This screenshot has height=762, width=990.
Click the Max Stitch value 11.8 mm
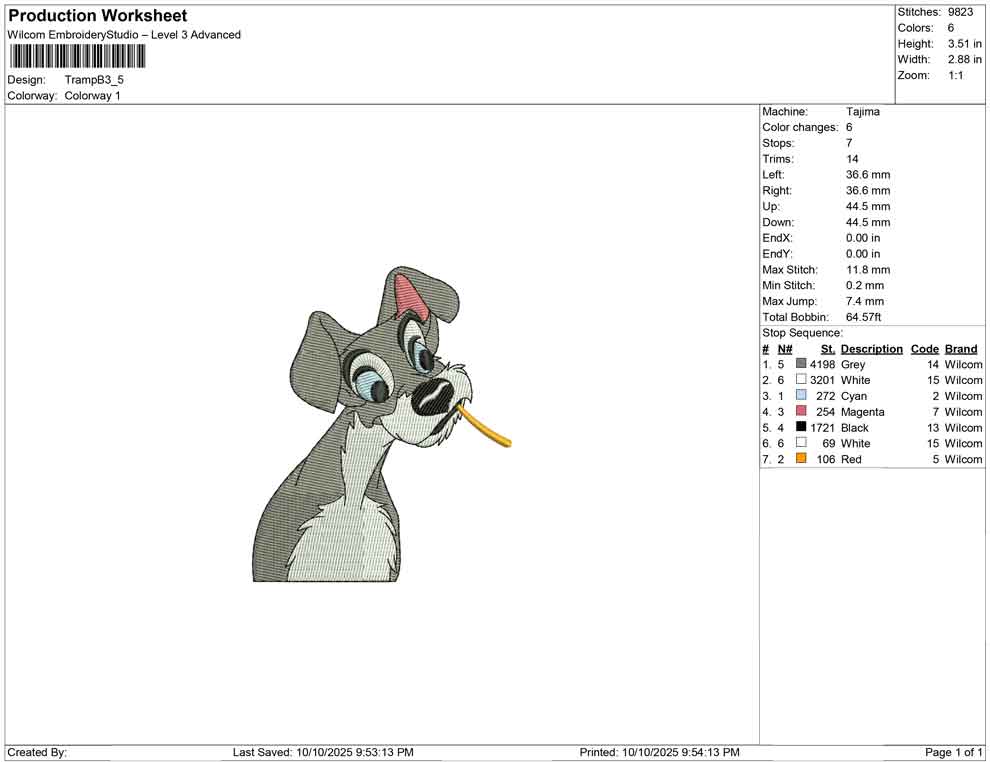[x=868, y=269]
